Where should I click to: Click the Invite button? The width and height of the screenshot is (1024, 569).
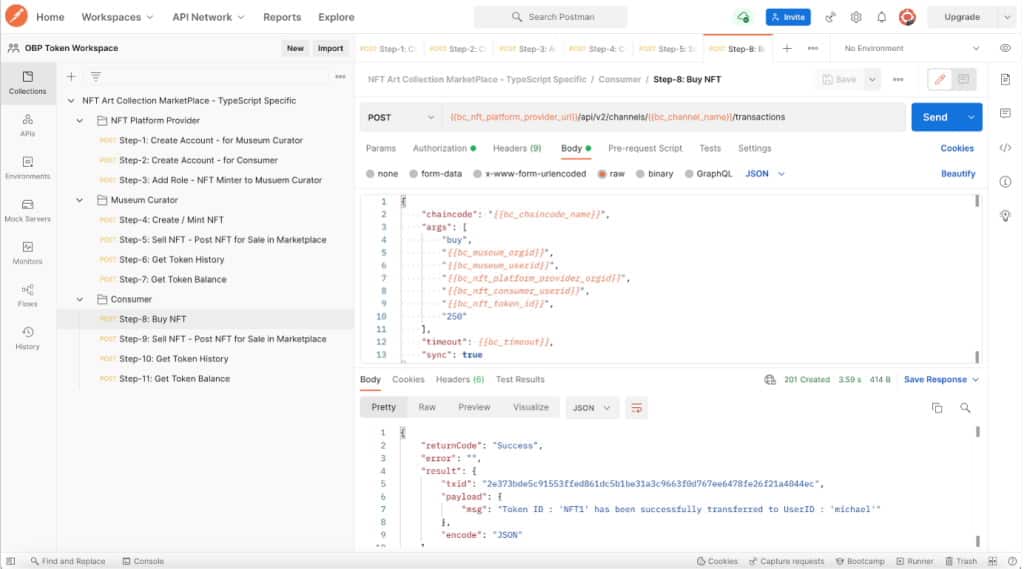point(788,17)
